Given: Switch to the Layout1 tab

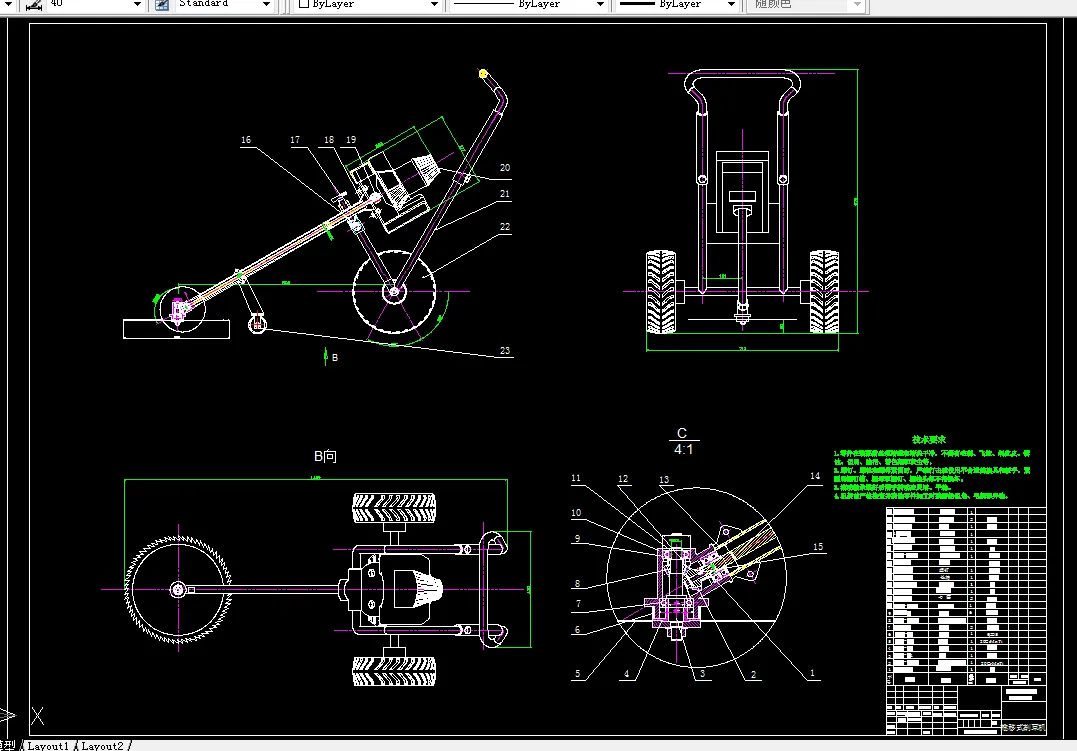Looking at the screenshot, I should click(x=48, y=746).
